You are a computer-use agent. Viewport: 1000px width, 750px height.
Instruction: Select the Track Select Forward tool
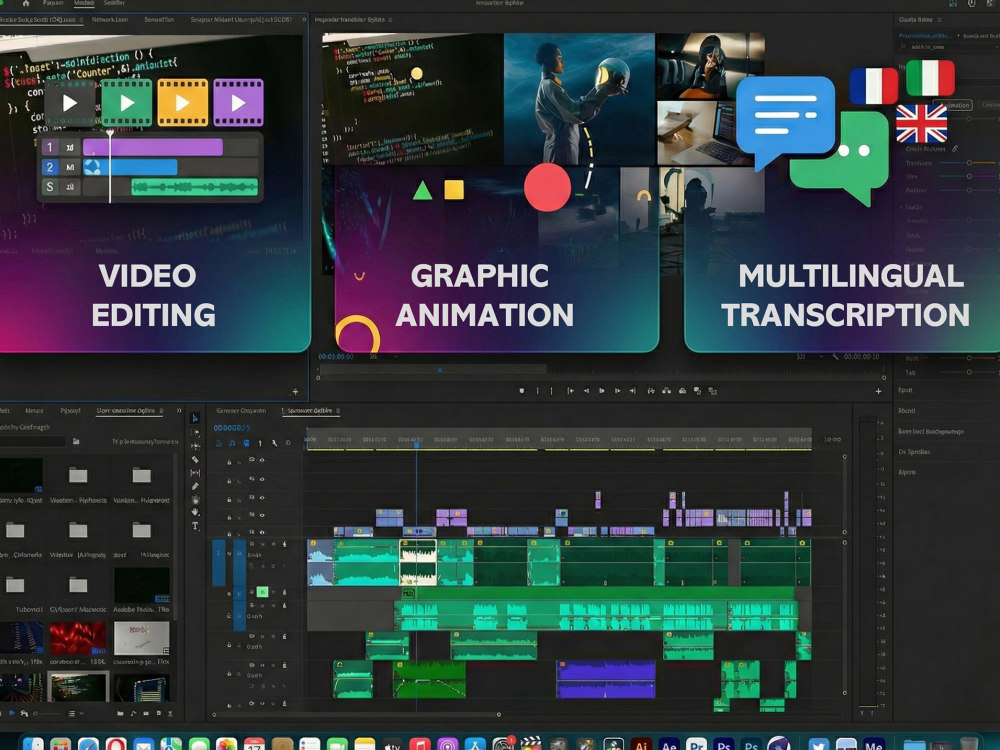[195, 432]
